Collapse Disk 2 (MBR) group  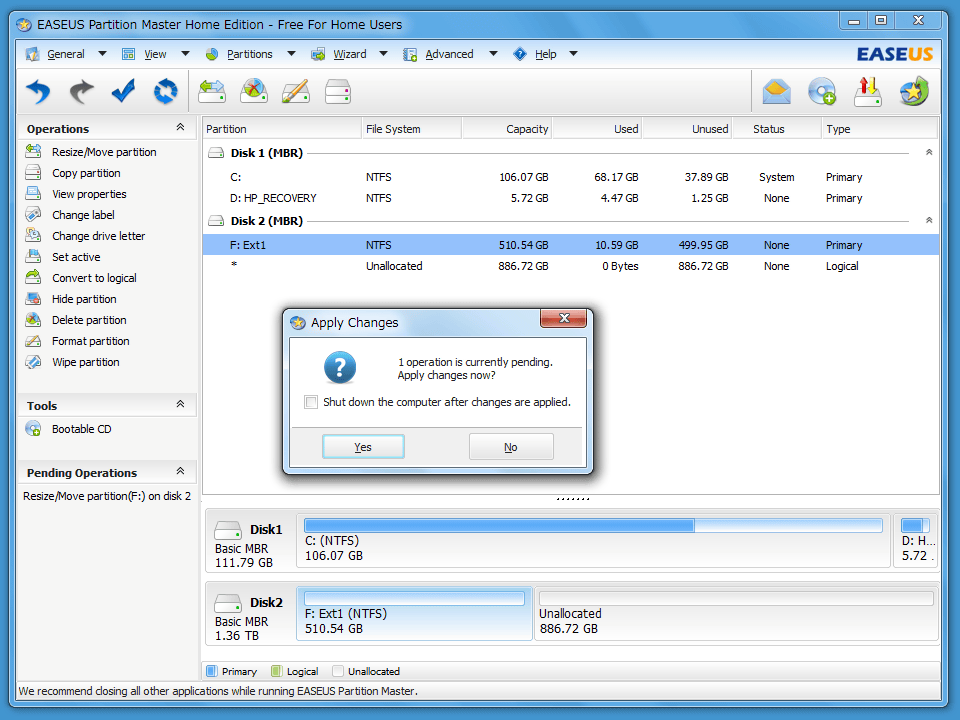coord(929,220)
